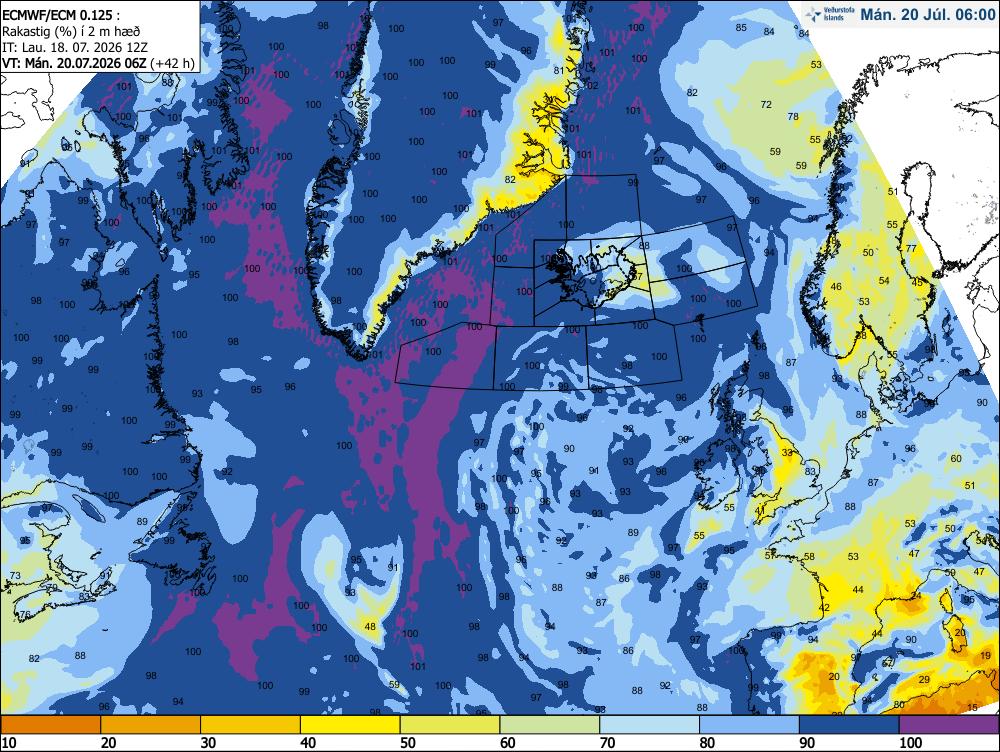Click the 'VT: Mán. 20.07.2026 06Z' valid time

(x=75, y=63)
